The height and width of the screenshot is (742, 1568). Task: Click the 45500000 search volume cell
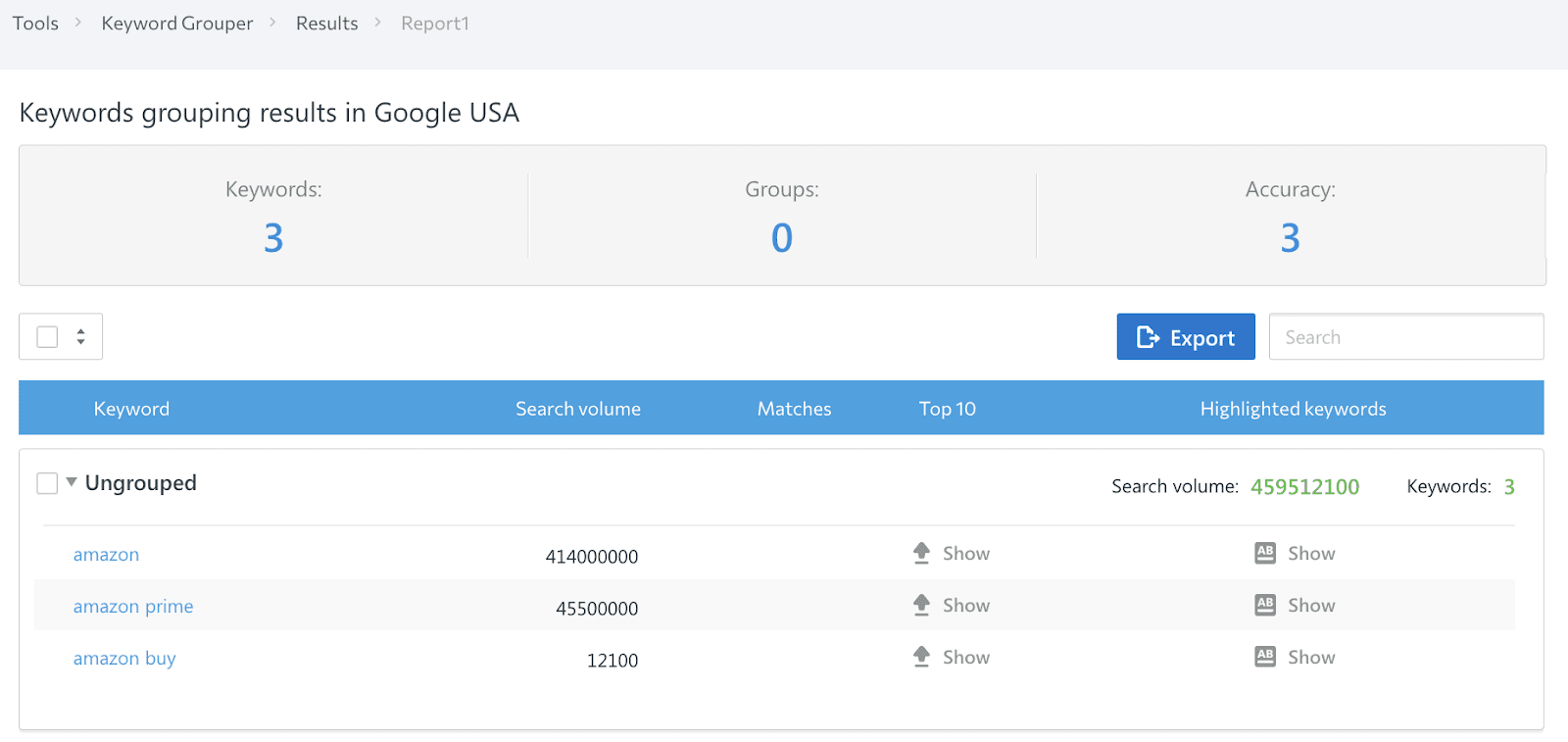597,609
